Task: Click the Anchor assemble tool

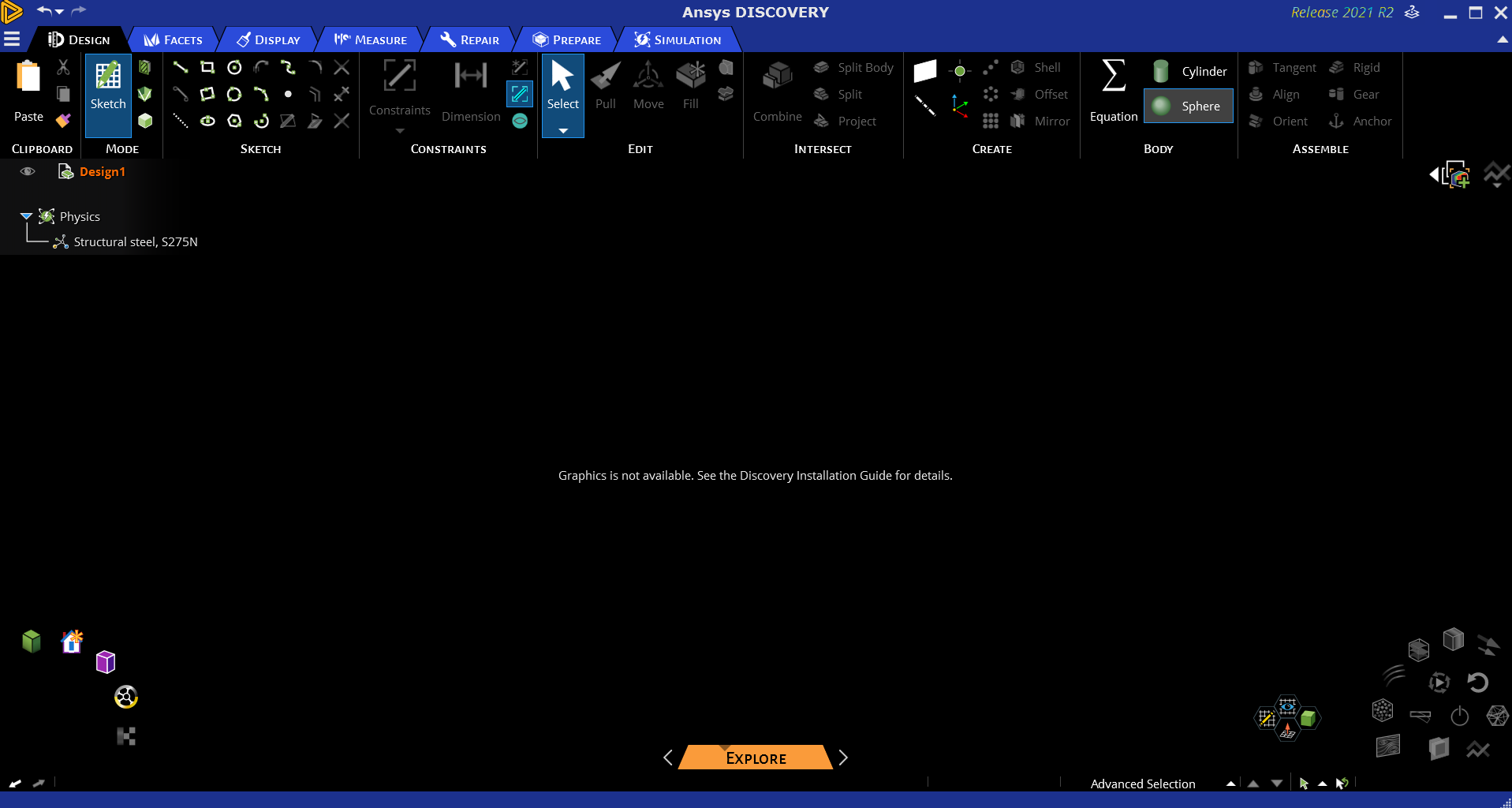Action: 1361,122
